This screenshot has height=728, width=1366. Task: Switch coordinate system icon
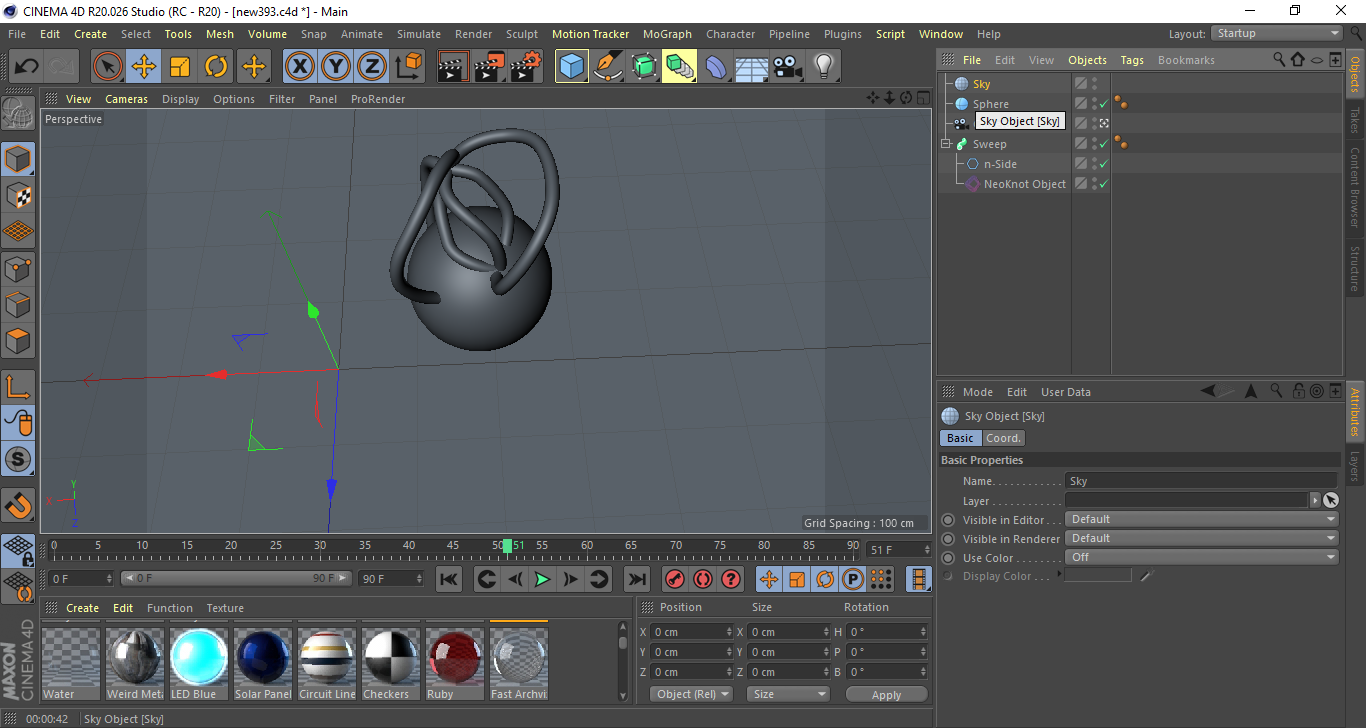(408, 67)
